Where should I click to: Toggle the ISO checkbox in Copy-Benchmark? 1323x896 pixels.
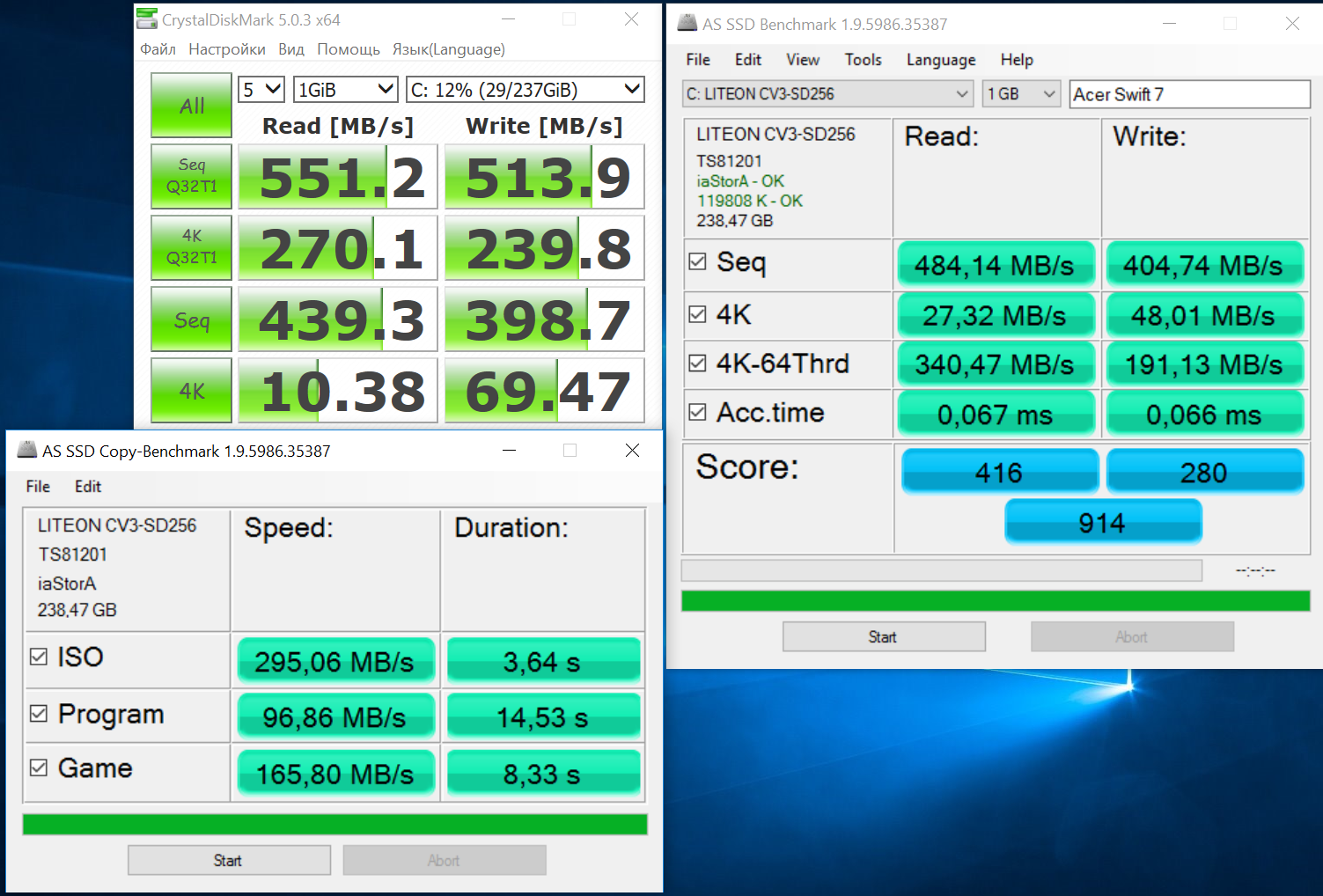click(x=39, y=657)
